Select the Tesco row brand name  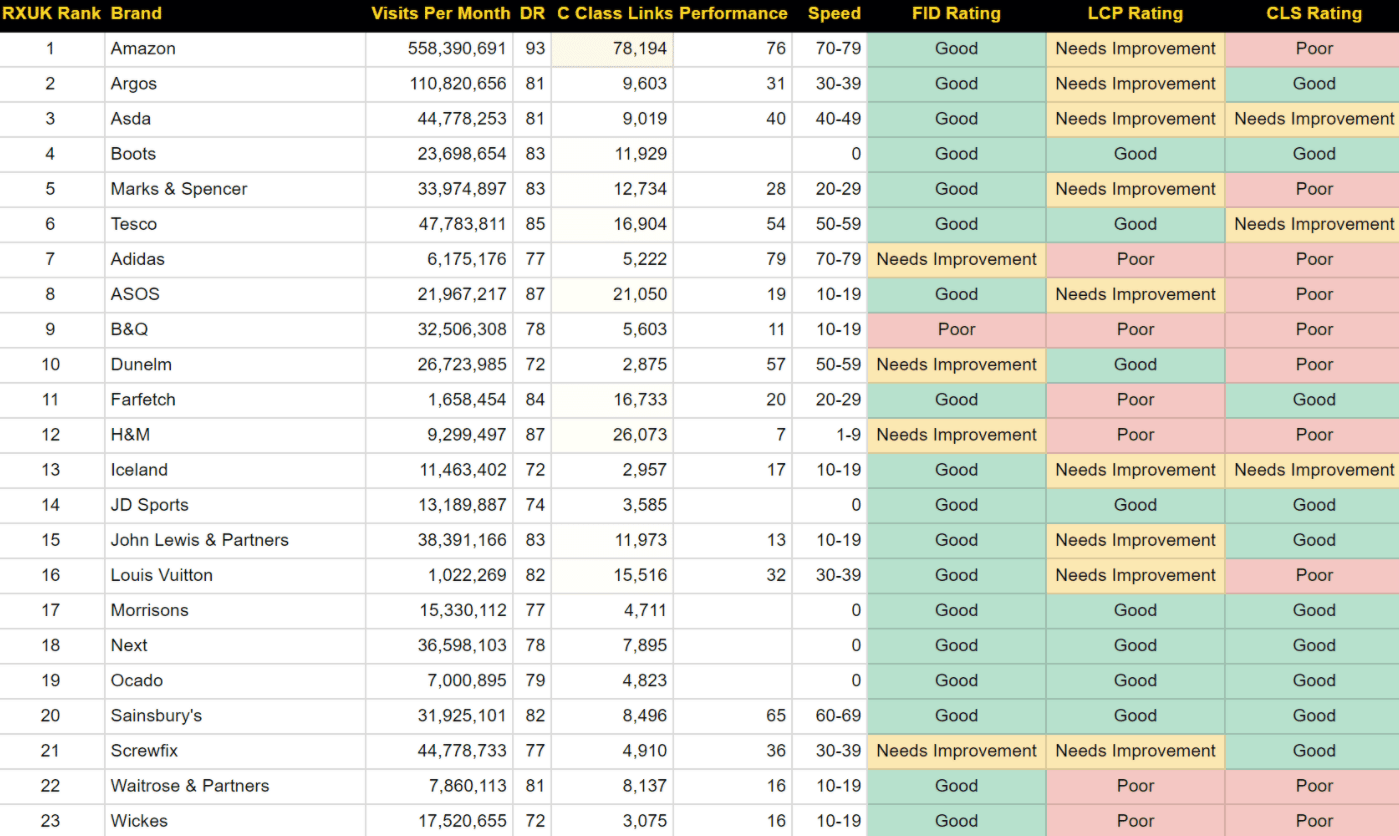pyautogui.click(x=133, y=224)
